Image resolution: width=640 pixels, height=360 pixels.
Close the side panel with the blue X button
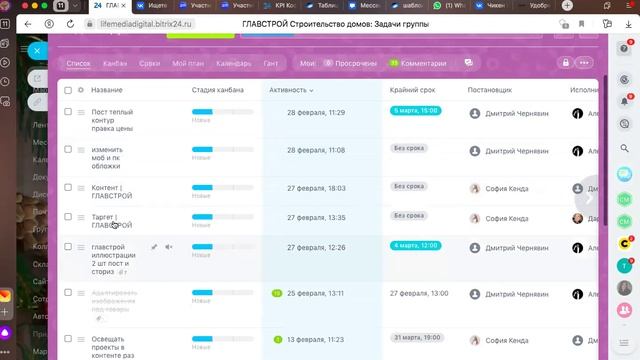37,51
